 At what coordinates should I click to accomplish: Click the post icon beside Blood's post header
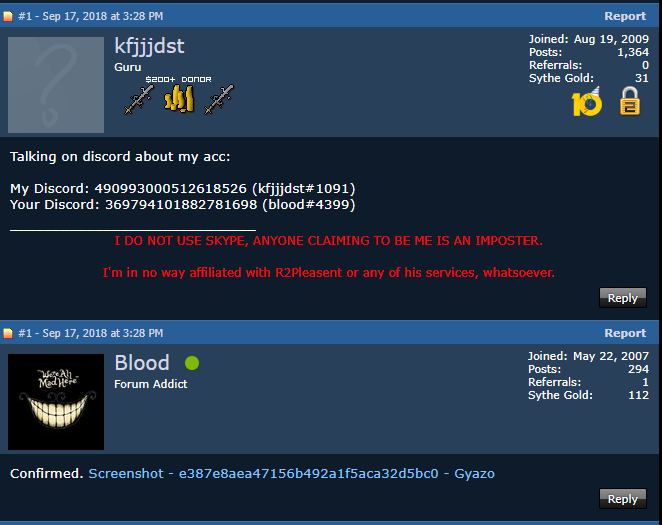tap(8, 333)
